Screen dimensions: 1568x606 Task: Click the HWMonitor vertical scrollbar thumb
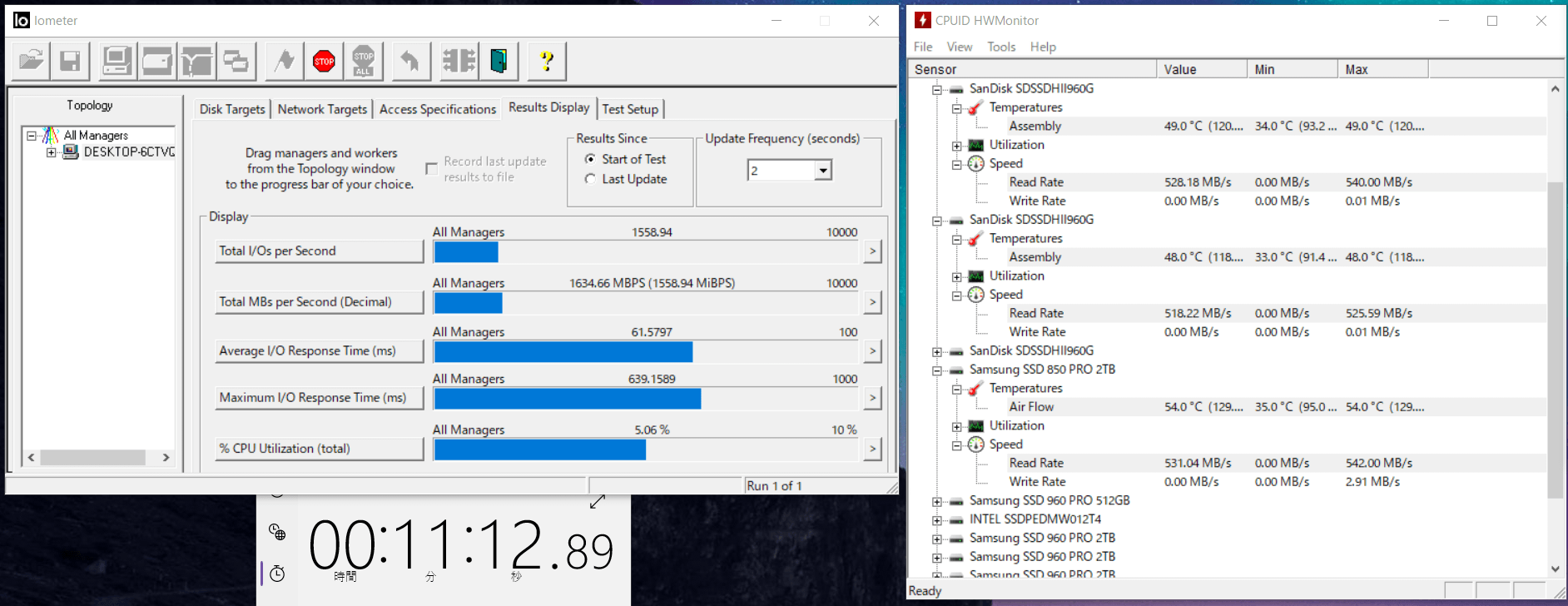coord(1555,339)
